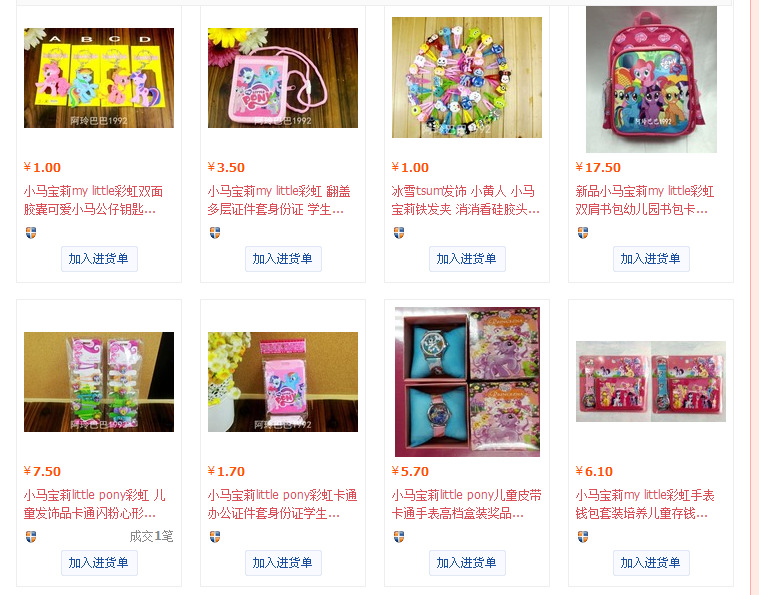Click shield badge under ¥7.50 hair accessories
The image size is (759, 595).
(x=30, y=537)
